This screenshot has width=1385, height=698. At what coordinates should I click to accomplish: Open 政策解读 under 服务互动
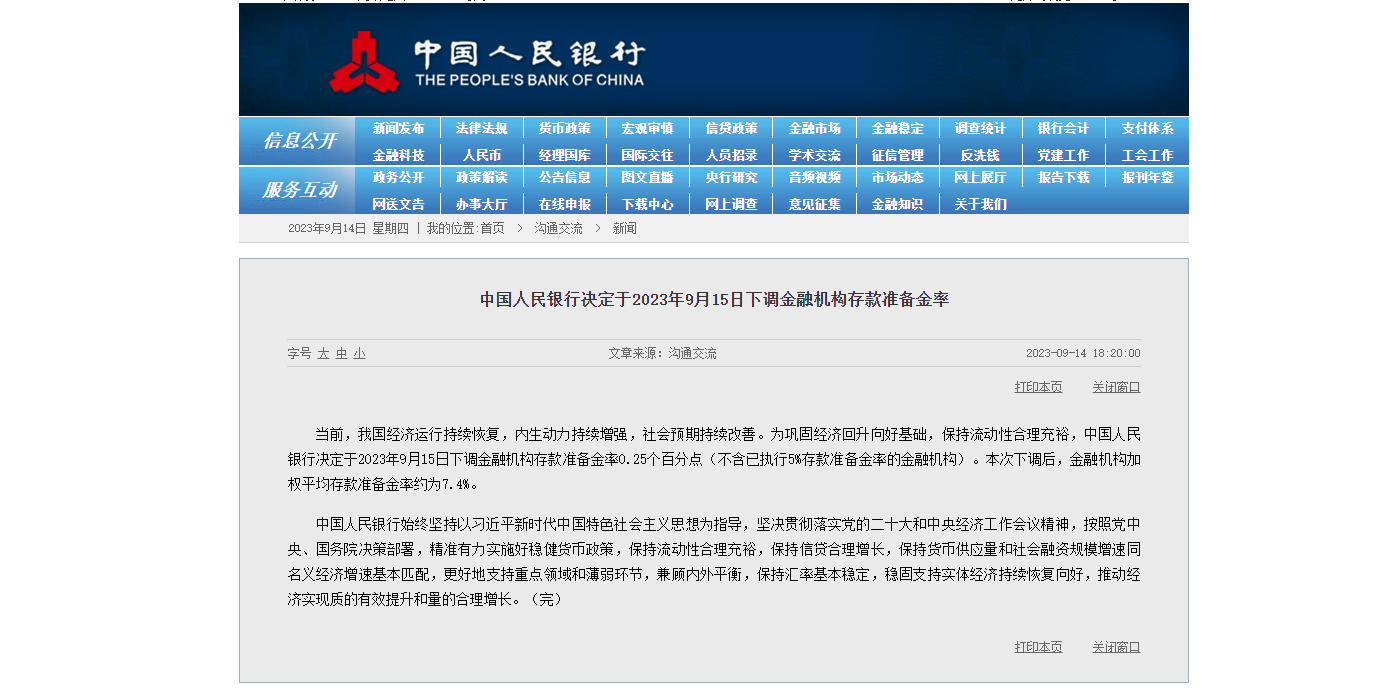[x=481, y=178]
